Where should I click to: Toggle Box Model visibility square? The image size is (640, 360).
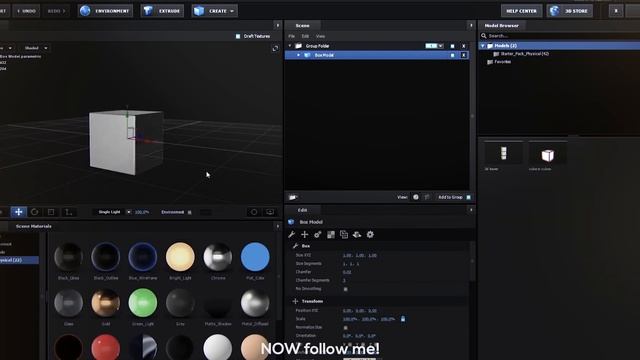coord(452,55)
